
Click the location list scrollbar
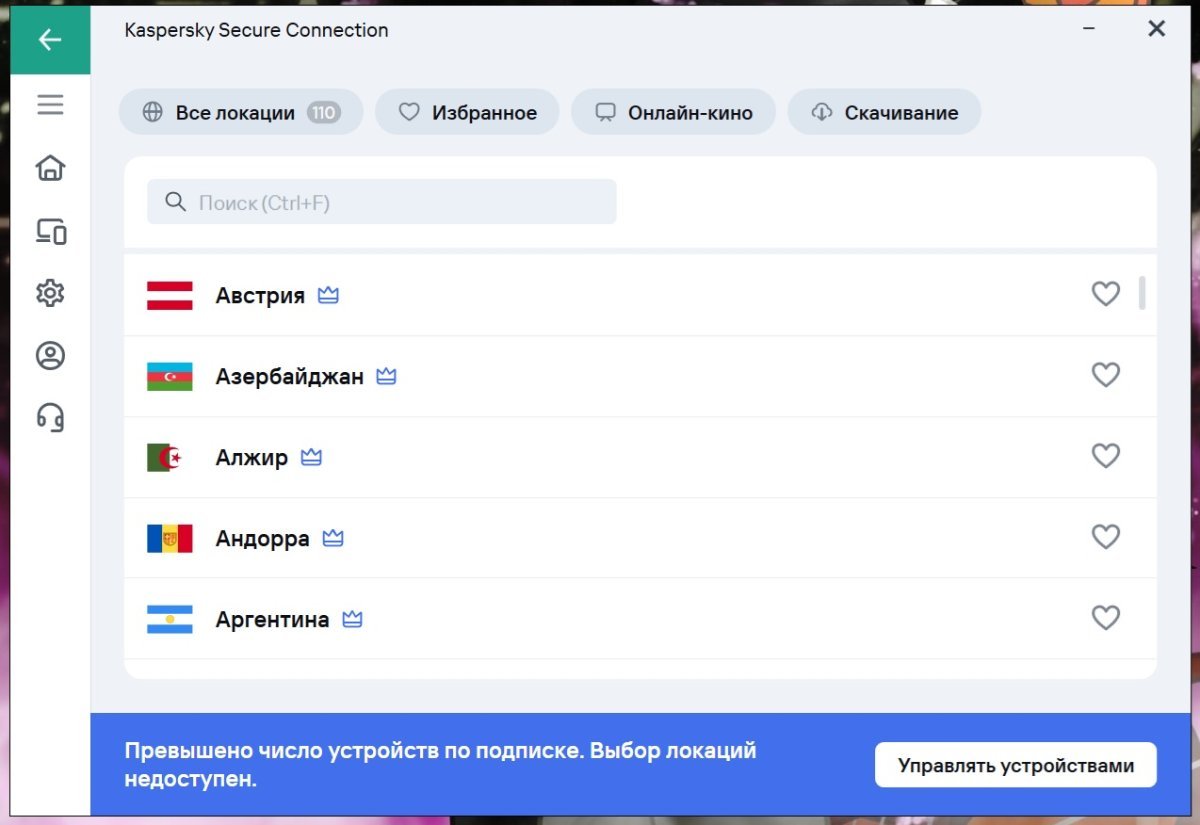pyautogui.click(x=1142, y=294)
